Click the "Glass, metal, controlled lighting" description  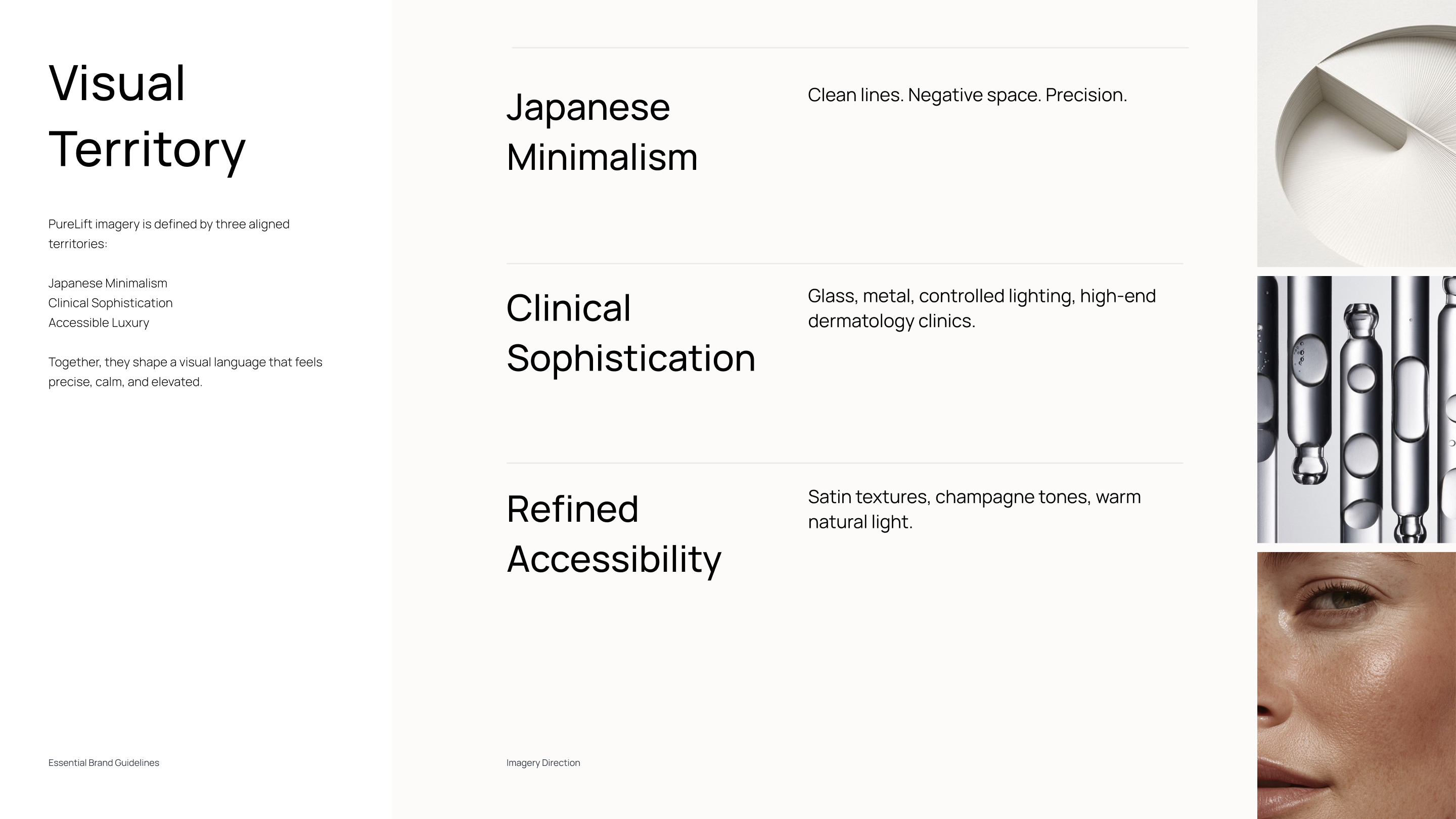(x=981, y=308)
